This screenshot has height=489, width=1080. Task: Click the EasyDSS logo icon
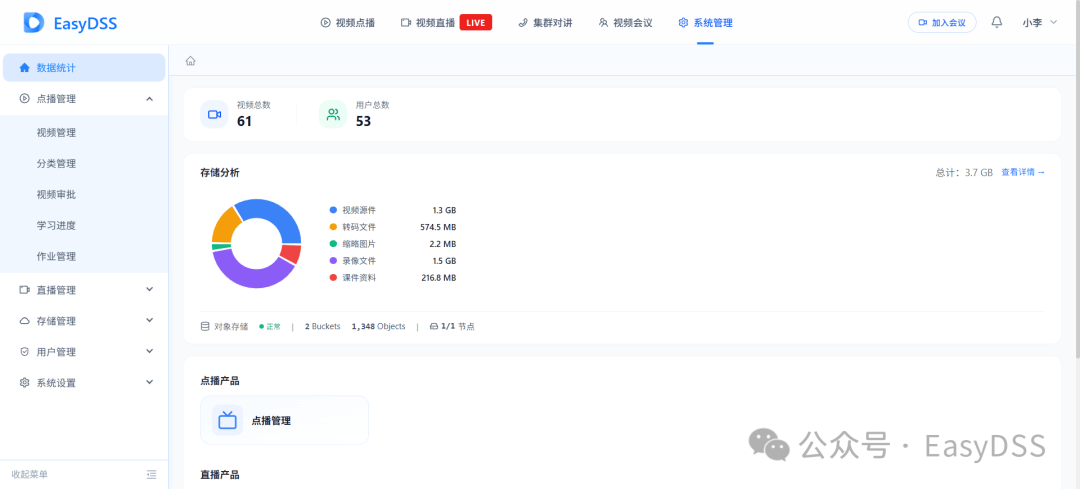(x=34, y=23)
